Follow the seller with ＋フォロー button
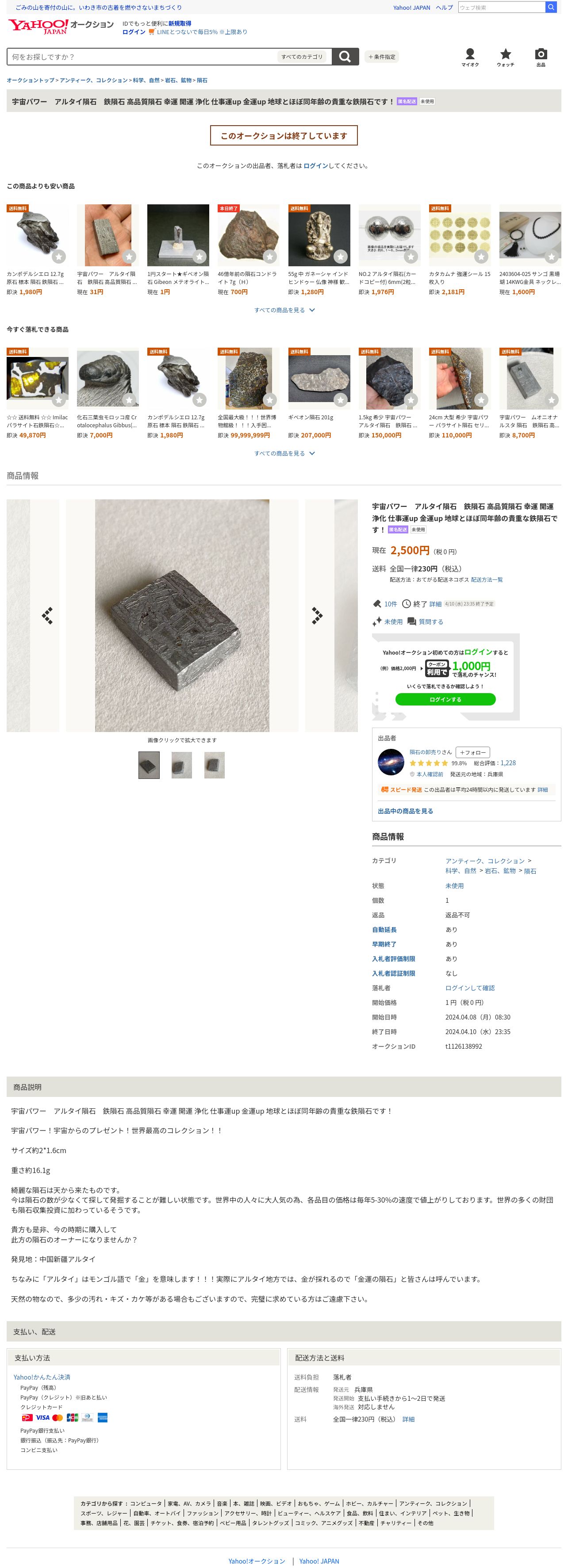Image resolution: width=568 pixels, height=1568 pixels. click(472, 752)
